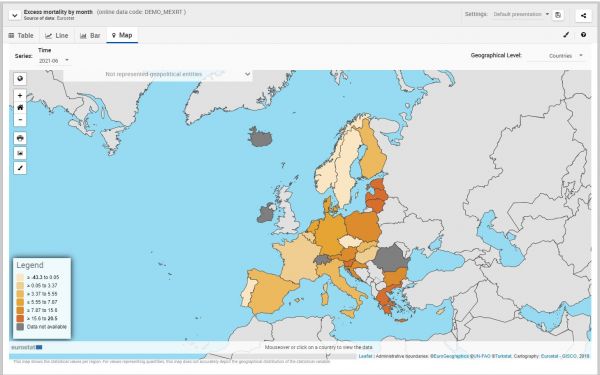Click the Leaflet attribution link

pos(365,356)
